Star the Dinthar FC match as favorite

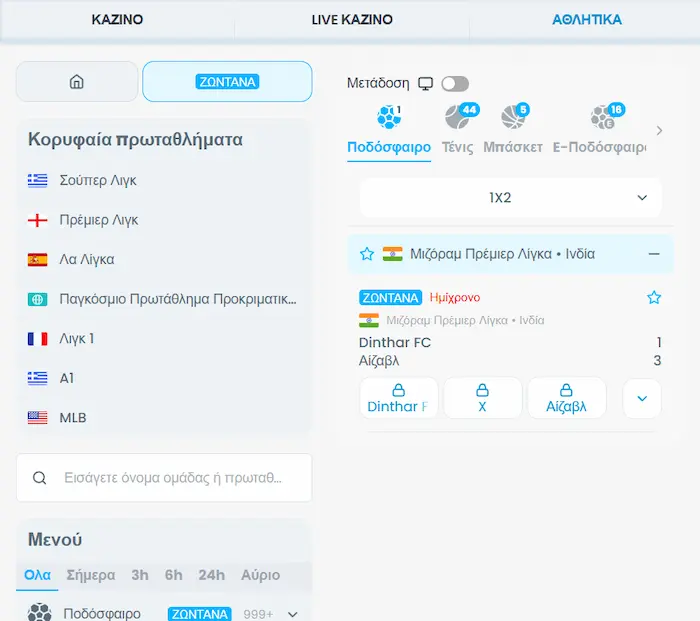point(654,298)
